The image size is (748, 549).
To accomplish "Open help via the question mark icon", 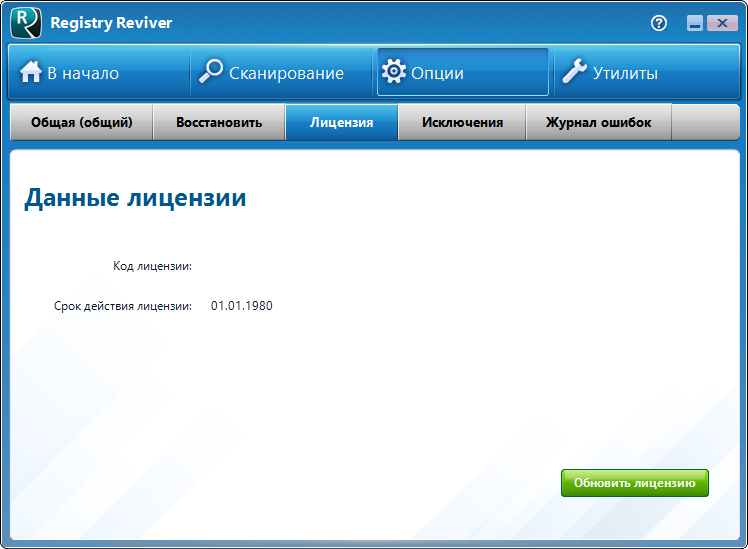I will [659, 23].
